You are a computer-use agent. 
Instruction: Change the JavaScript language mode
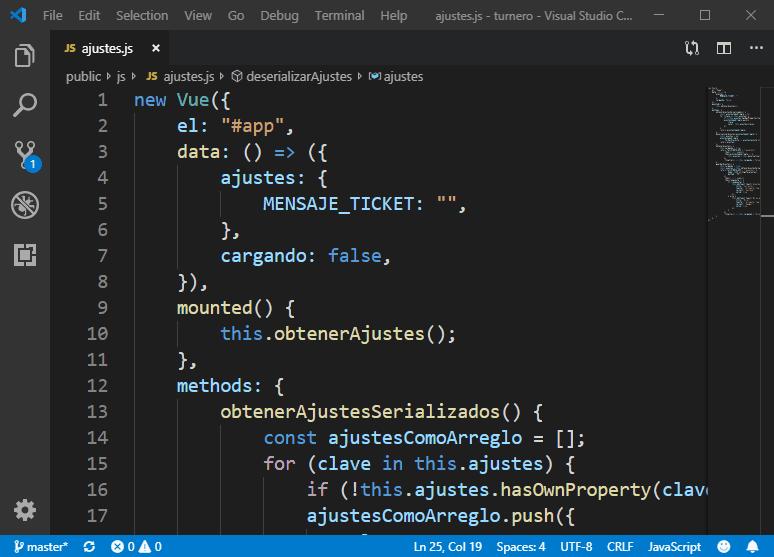click(674, 547)
